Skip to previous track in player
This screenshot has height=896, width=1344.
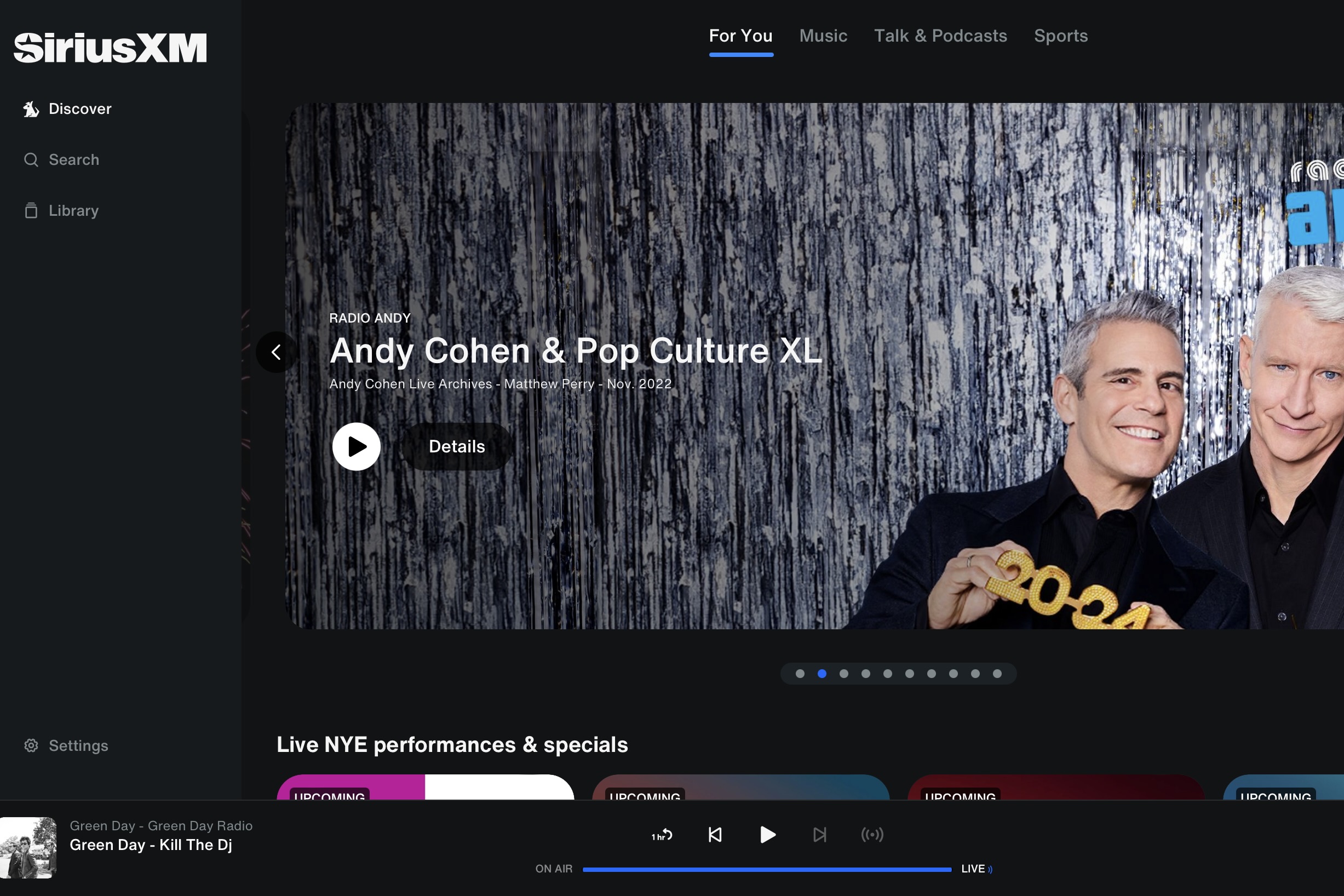point(715,835)
